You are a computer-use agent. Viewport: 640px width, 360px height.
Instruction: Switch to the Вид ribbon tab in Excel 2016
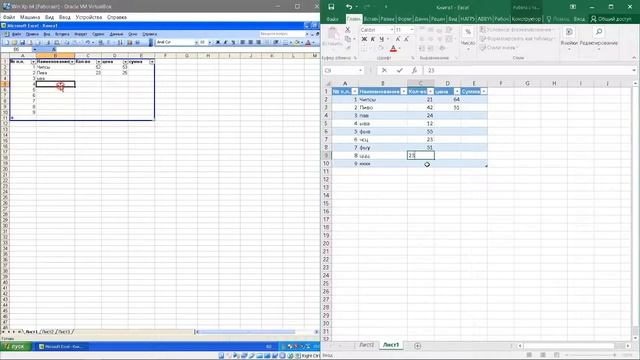[x=453, y=19]
